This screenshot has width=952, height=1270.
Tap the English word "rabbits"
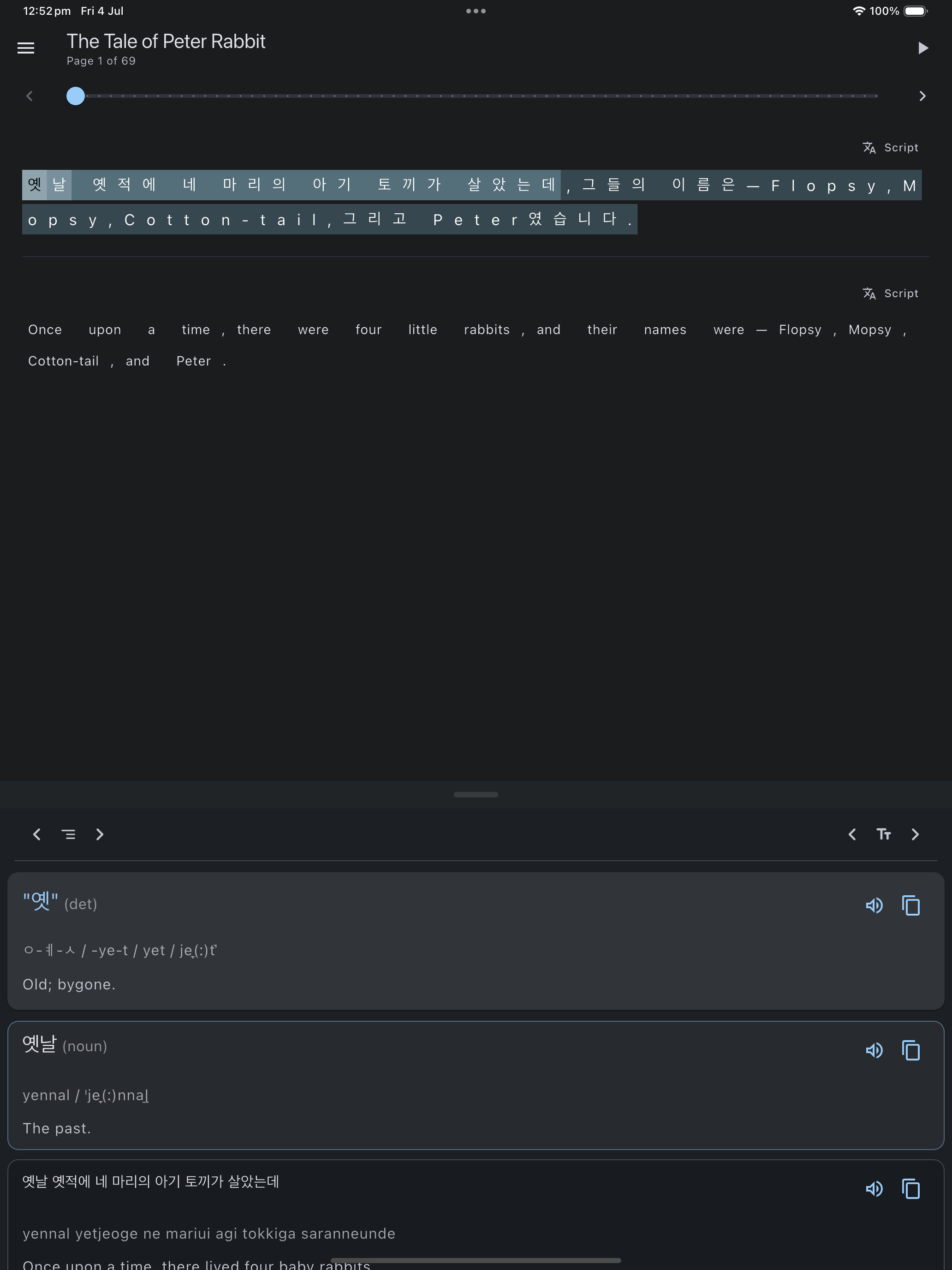pyautogui.click(x=487, y=329)
